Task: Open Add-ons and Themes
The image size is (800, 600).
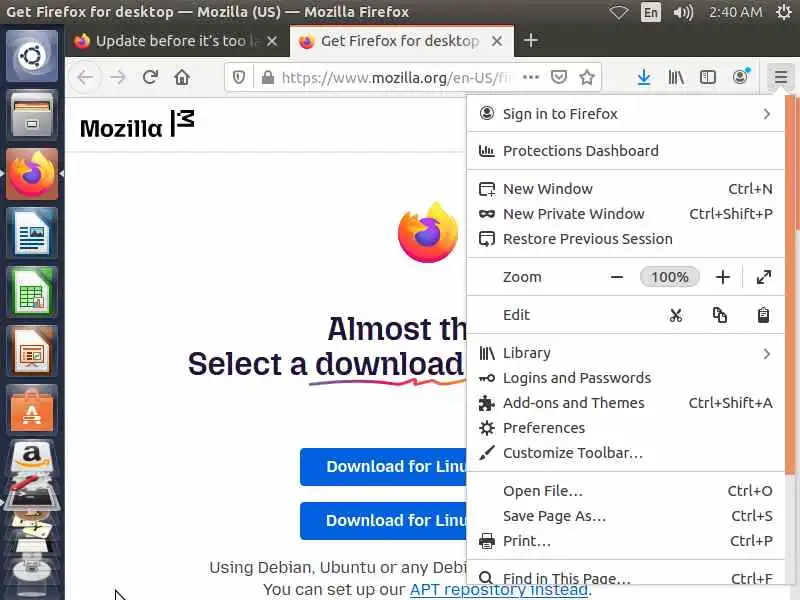Action: coord(626,403)
